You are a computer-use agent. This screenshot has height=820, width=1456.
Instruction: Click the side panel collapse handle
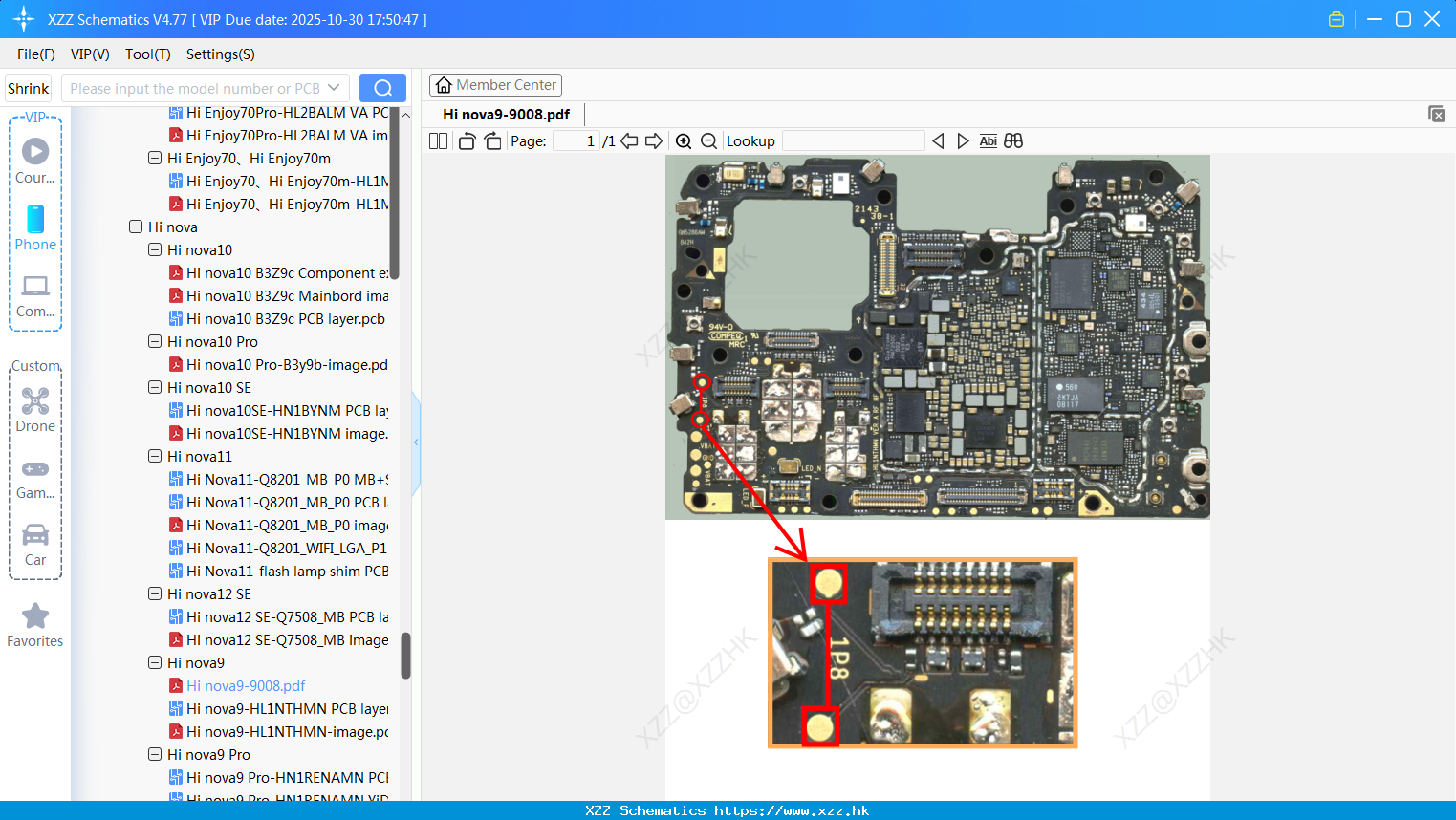(x=416, y=442)
